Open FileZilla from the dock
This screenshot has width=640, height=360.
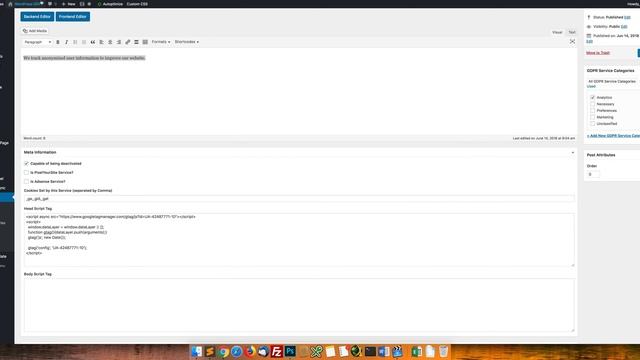[x=277, y=351]
